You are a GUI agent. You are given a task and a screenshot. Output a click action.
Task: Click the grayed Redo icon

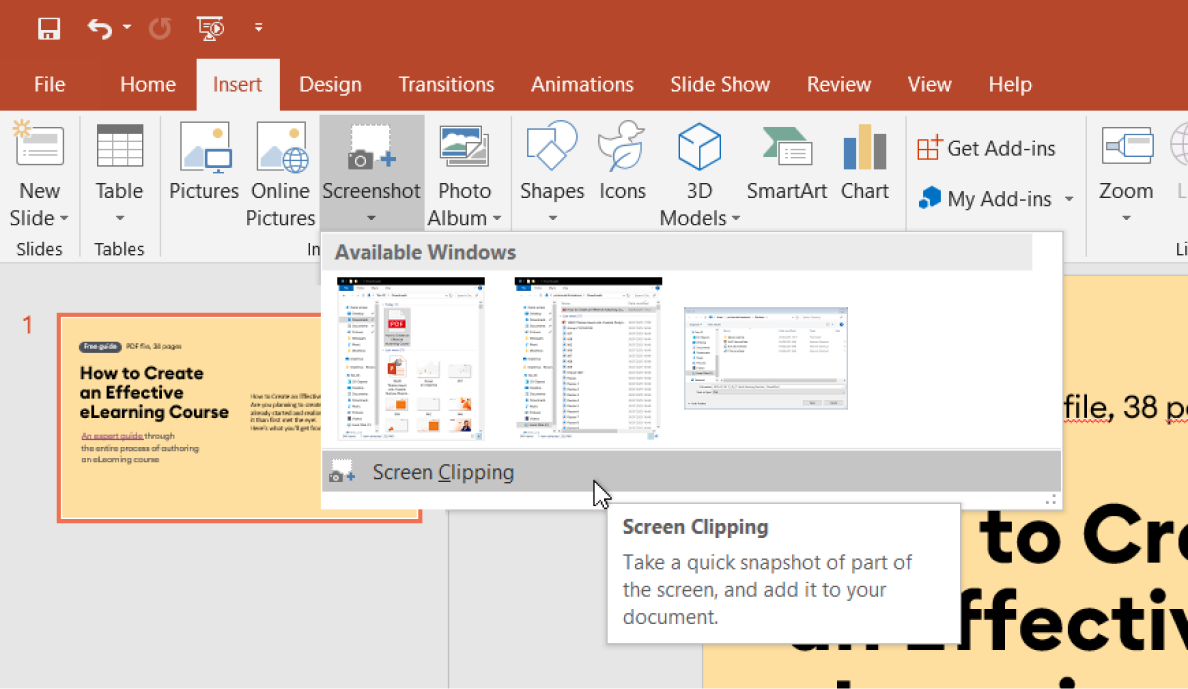coord(160,29)
